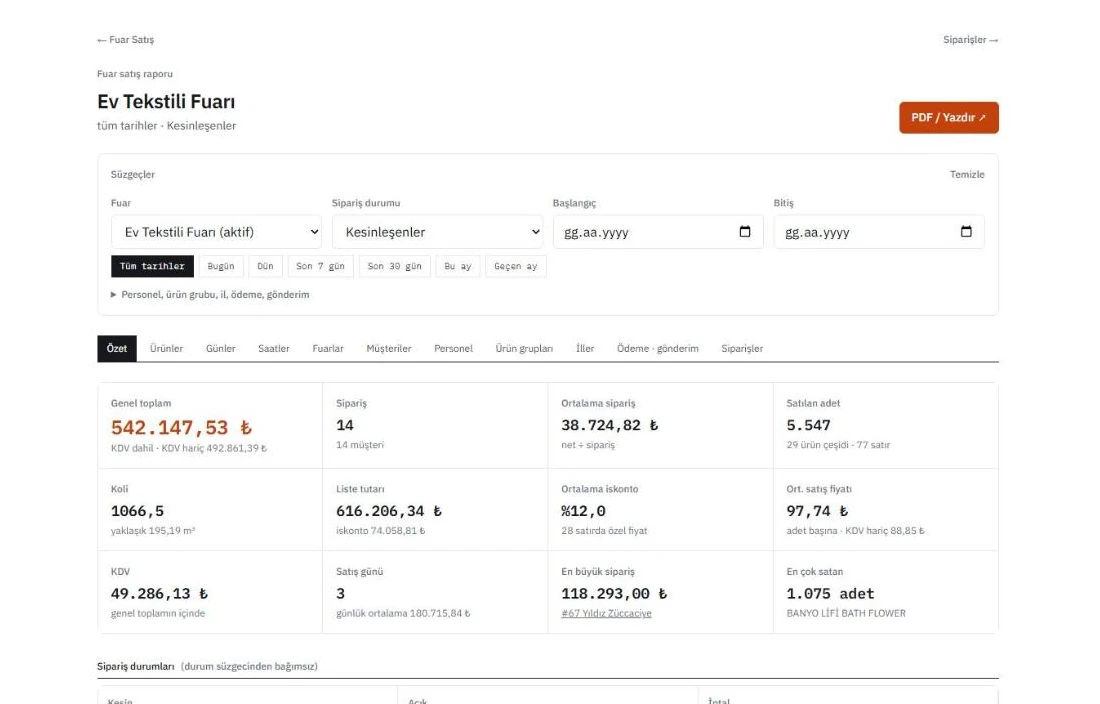Image resolution: width=1100 pixels, height=704 pixels.
Task: Choose the Son 30 gün preset
Action: pos(395,266)
